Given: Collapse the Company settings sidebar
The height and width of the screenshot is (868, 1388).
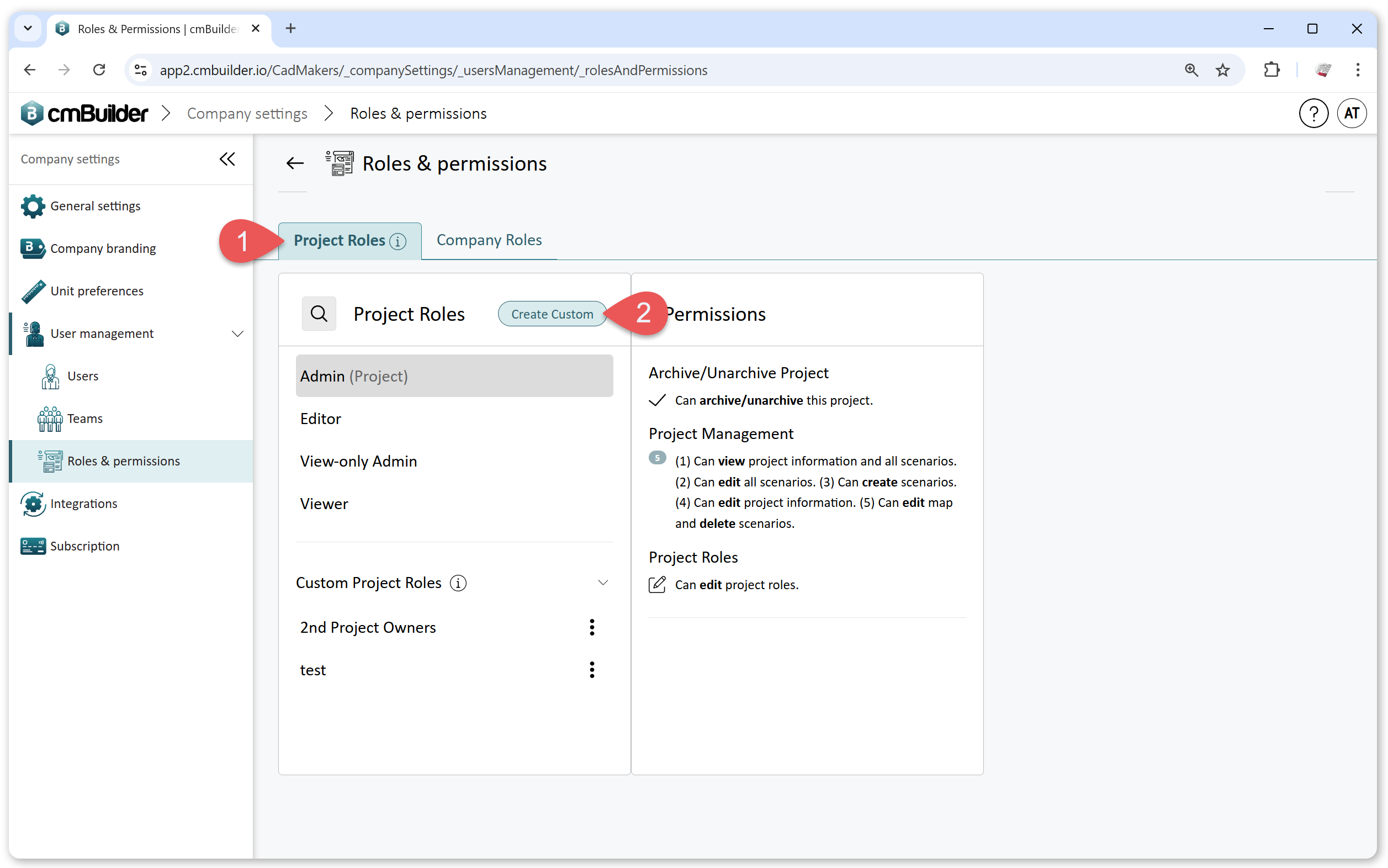Looking at the screenshot, I should [227, 159].
